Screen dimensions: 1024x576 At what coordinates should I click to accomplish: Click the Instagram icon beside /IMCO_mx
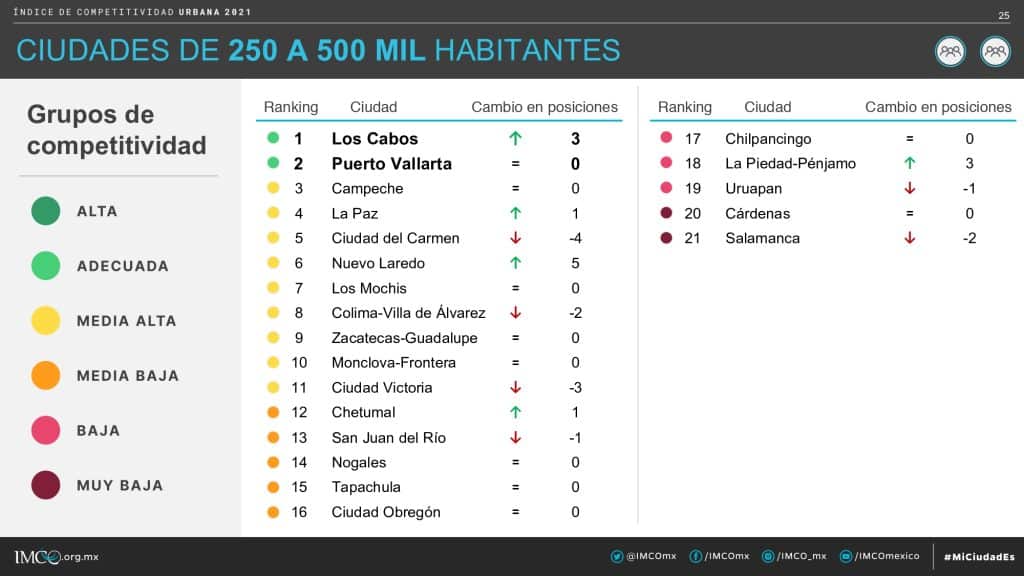coord(768,556)
